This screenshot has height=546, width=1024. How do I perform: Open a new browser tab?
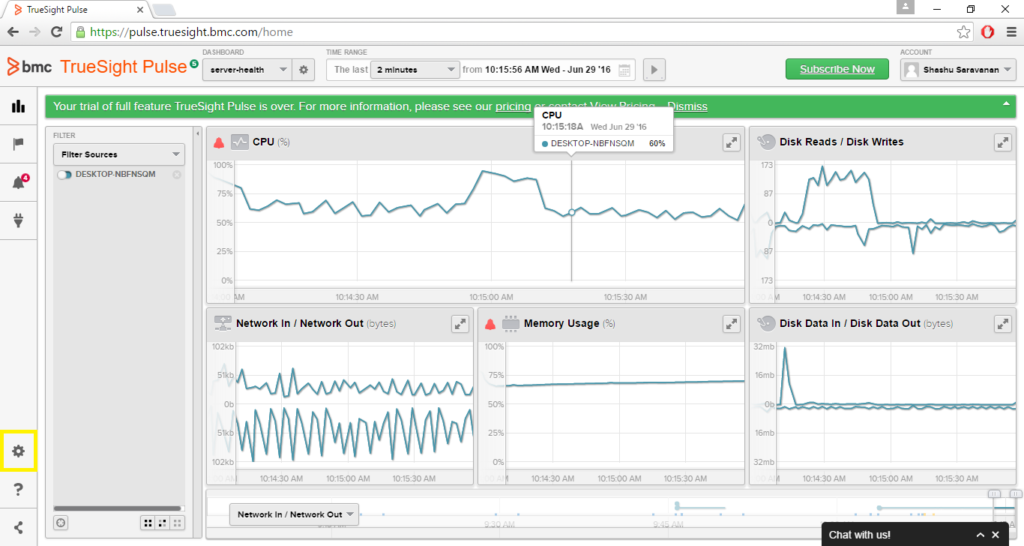pos(165,10)
